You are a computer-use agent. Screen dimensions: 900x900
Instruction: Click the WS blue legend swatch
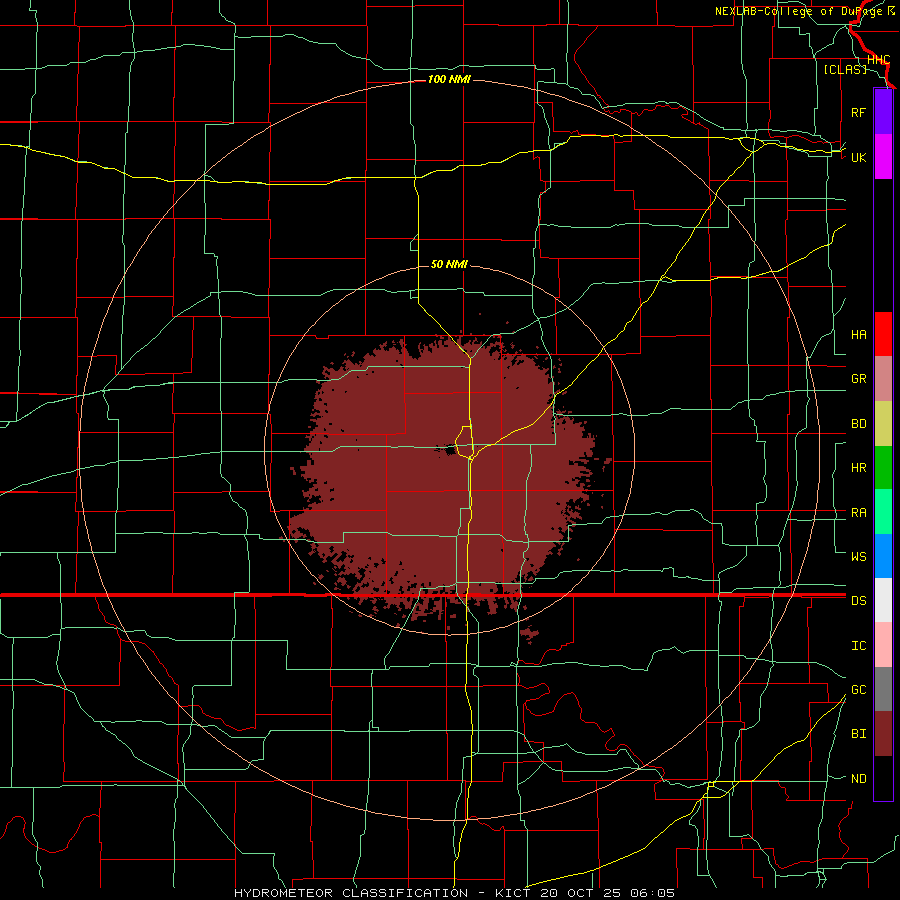tap(883, 556)
